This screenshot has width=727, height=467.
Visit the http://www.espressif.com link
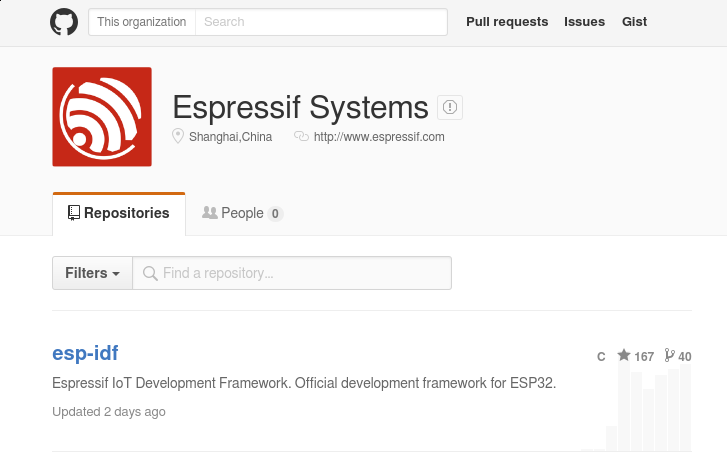379,137
